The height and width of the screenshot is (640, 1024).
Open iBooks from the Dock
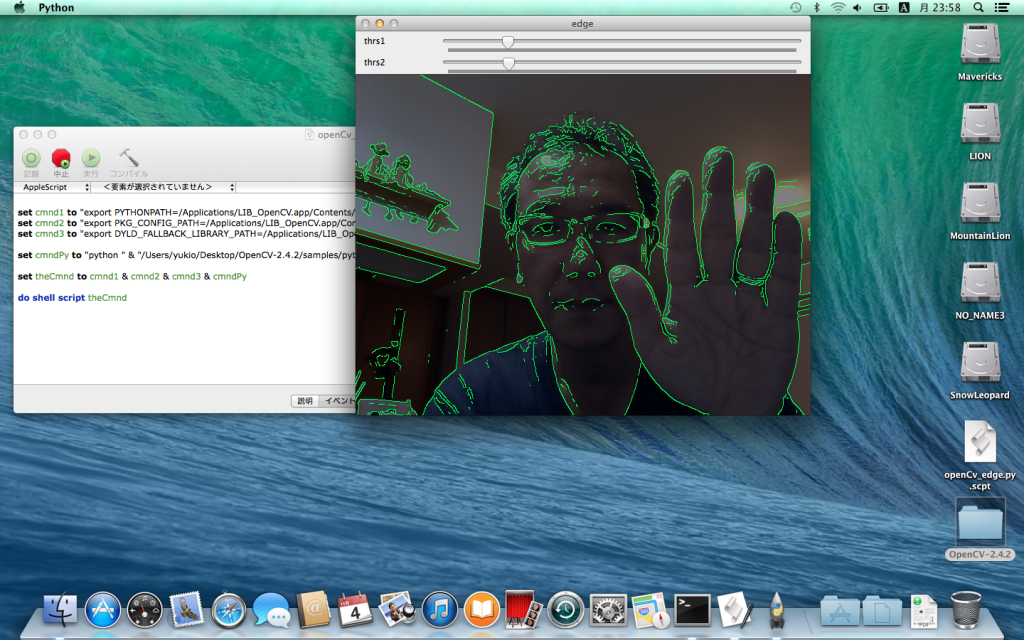481,610
